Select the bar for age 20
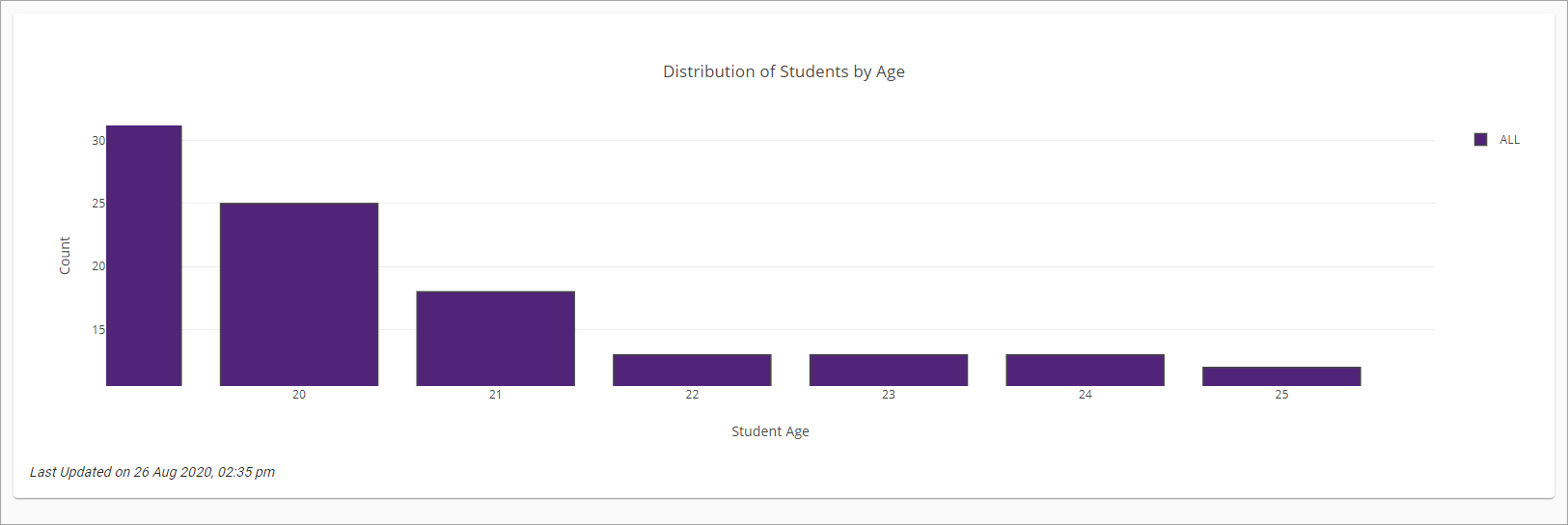The width and height of the screenshot is (1568, 525). click(299, 294)
